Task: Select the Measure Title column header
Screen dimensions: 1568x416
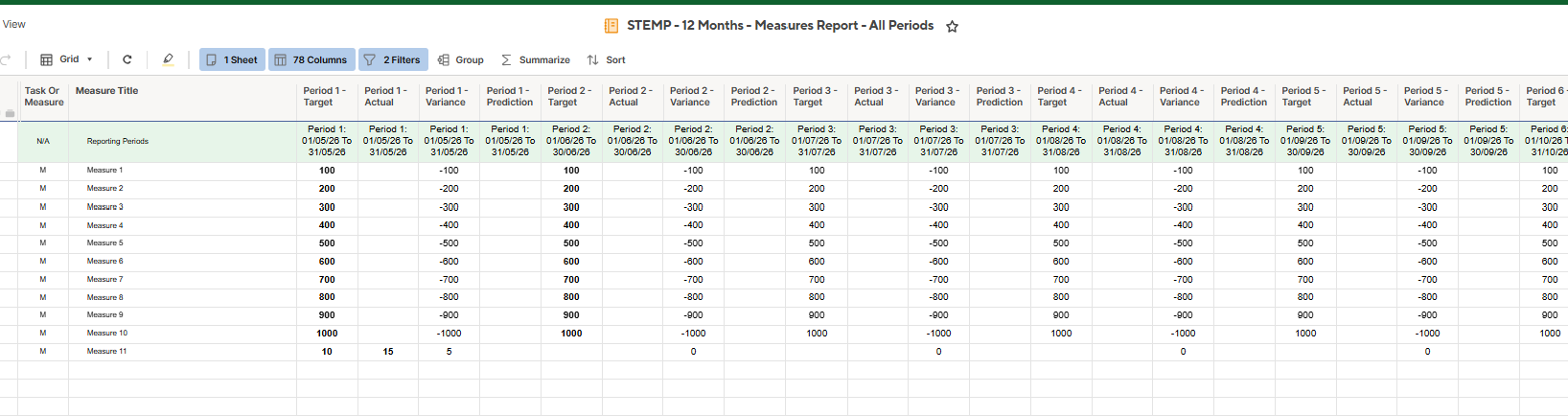Action: coord(183,97)
